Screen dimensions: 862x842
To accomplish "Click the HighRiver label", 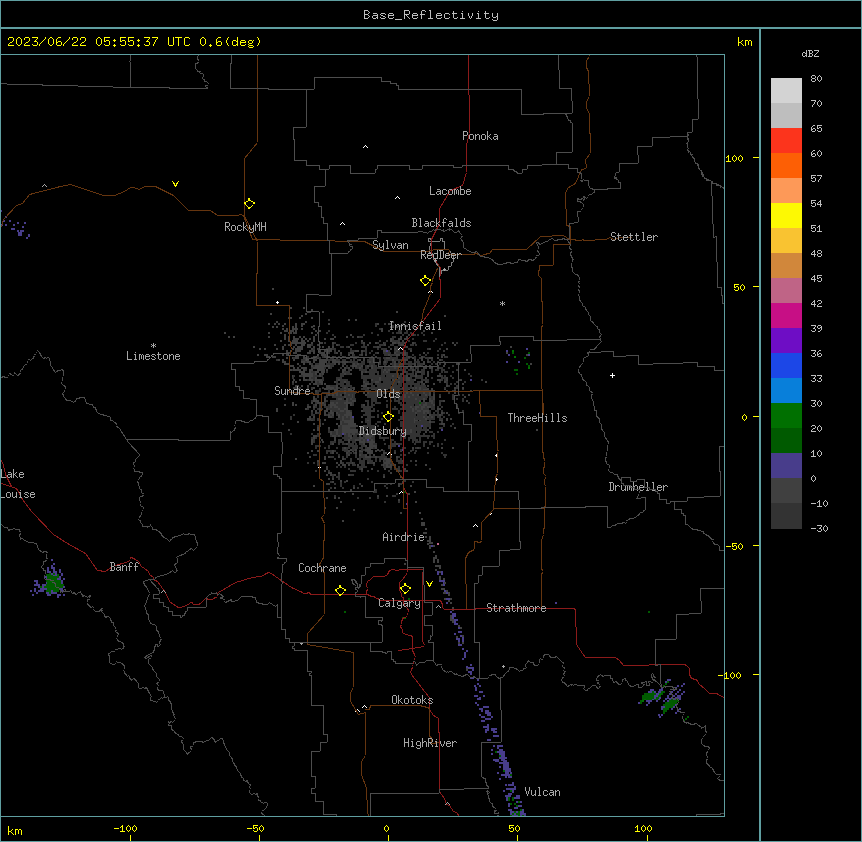I will pyautogui.click(x=430, y=743).
